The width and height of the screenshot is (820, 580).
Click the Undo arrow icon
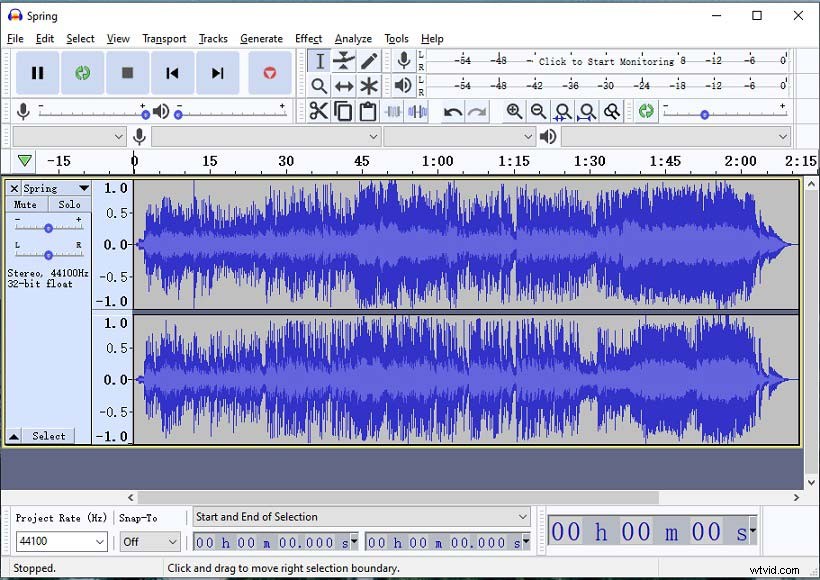click(x=453, y=111)
